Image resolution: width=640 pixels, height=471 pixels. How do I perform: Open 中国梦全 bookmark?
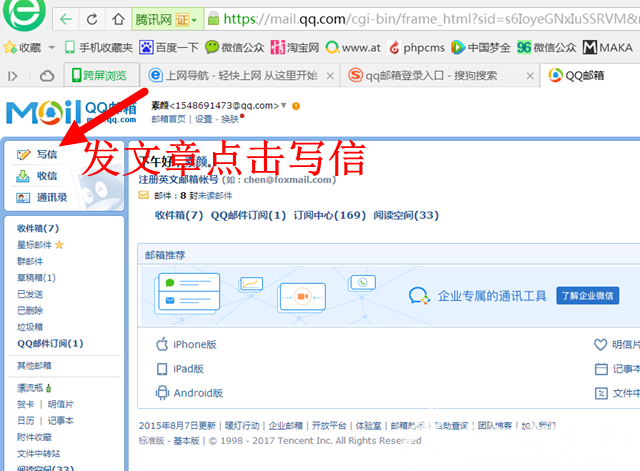coord(481,48)
